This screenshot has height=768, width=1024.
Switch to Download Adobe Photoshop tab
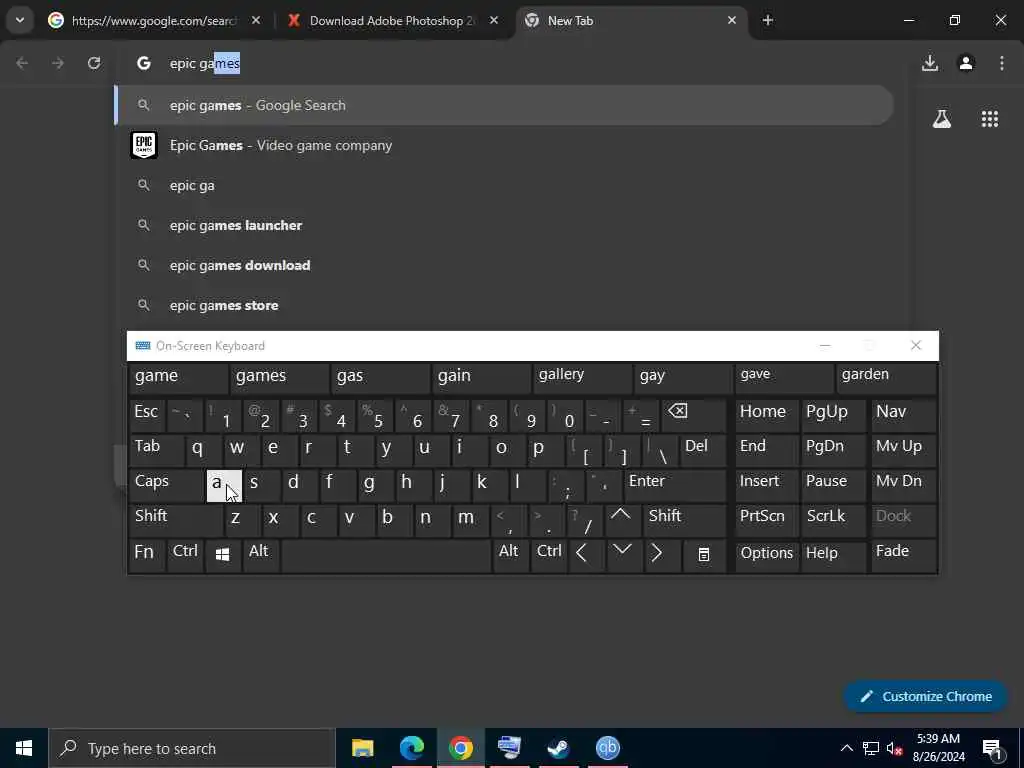tap(392, 20)
